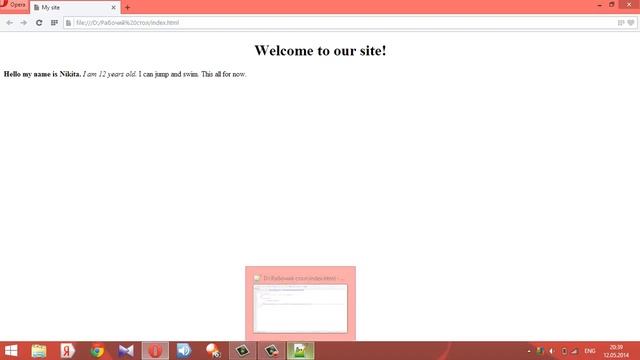Open Visual Studio from the taskbar
640x360 pixels.
pyautogui.click(x=126, y=351)
